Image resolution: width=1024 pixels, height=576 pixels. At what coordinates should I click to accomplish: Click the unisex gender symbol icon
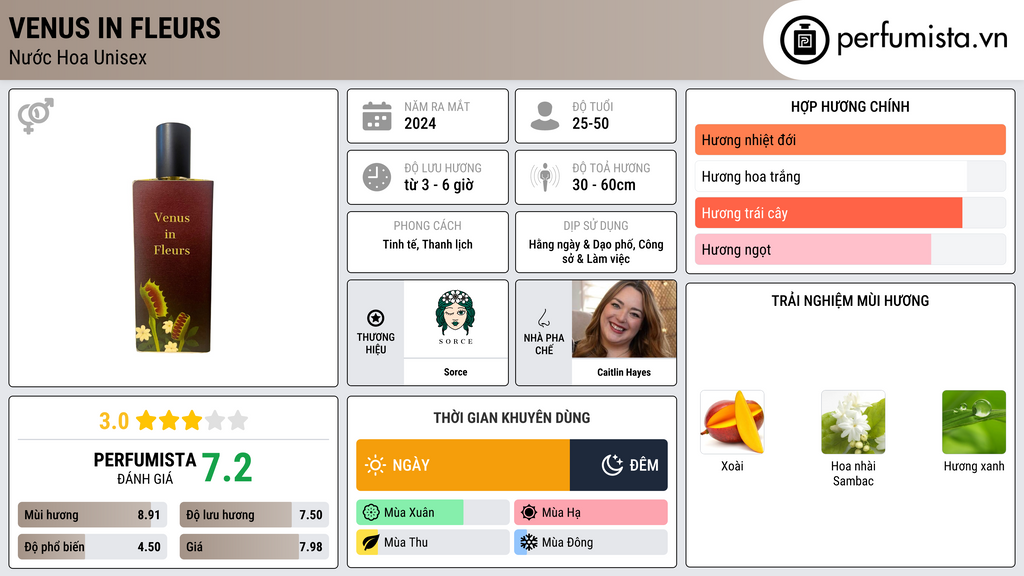coord(36,116)
